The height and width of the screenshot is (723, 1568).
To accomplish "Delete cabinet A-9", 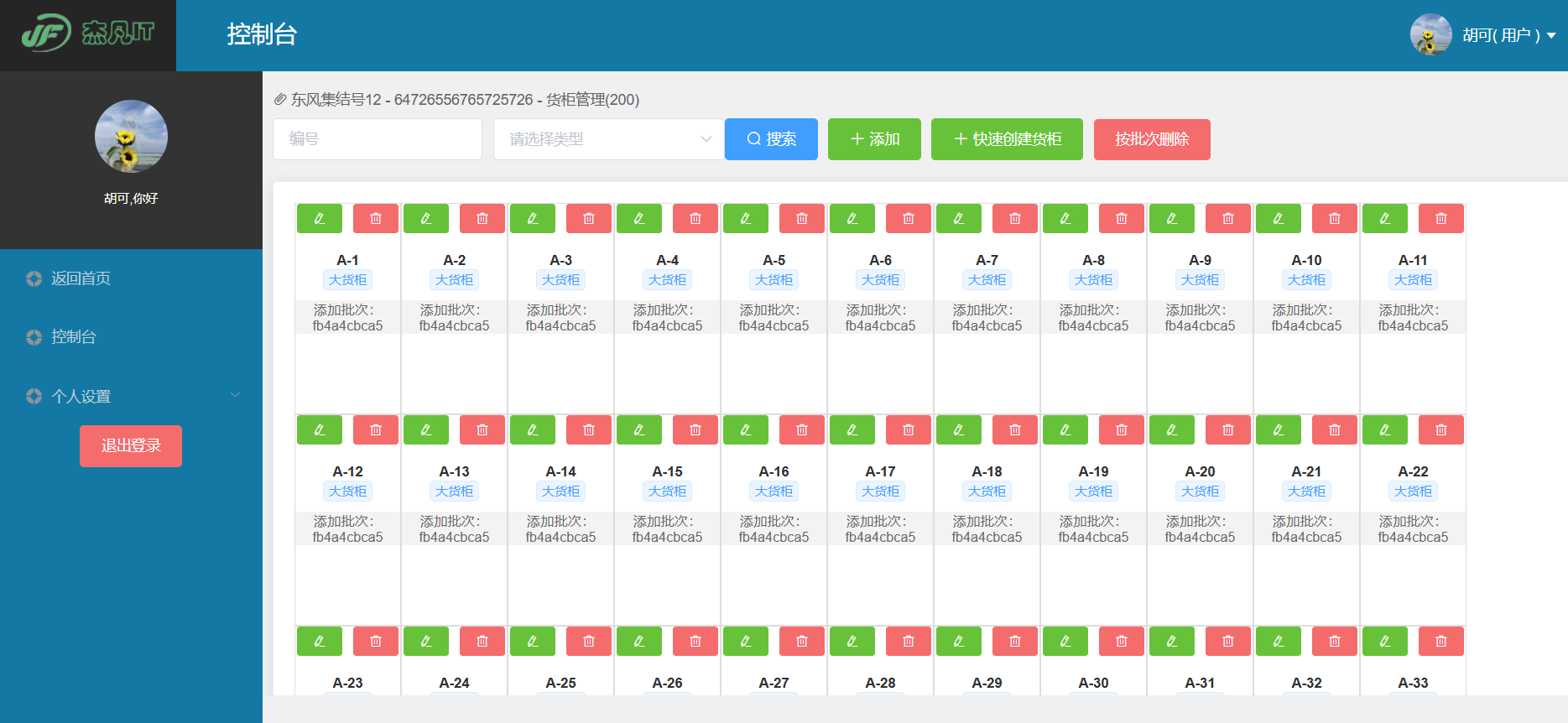I will pyautogui.click(x=1228, y=218).
